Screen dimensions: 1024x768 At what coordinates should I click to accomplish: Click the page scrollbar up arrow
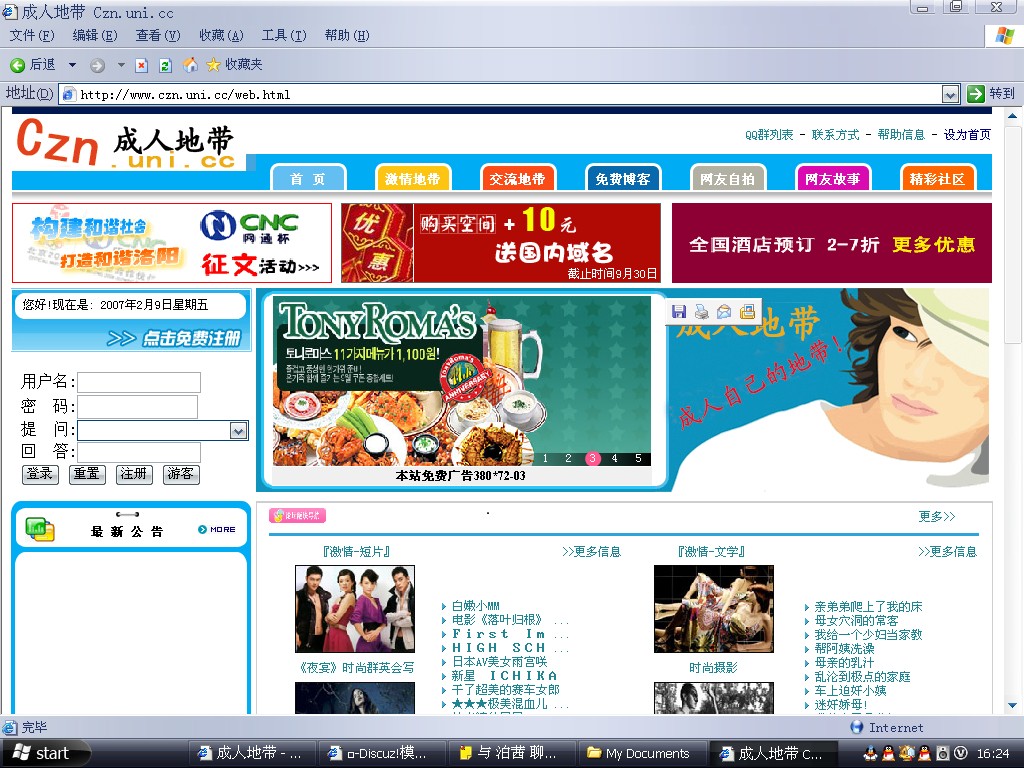pyautogui.click(x=1012, y=116)
